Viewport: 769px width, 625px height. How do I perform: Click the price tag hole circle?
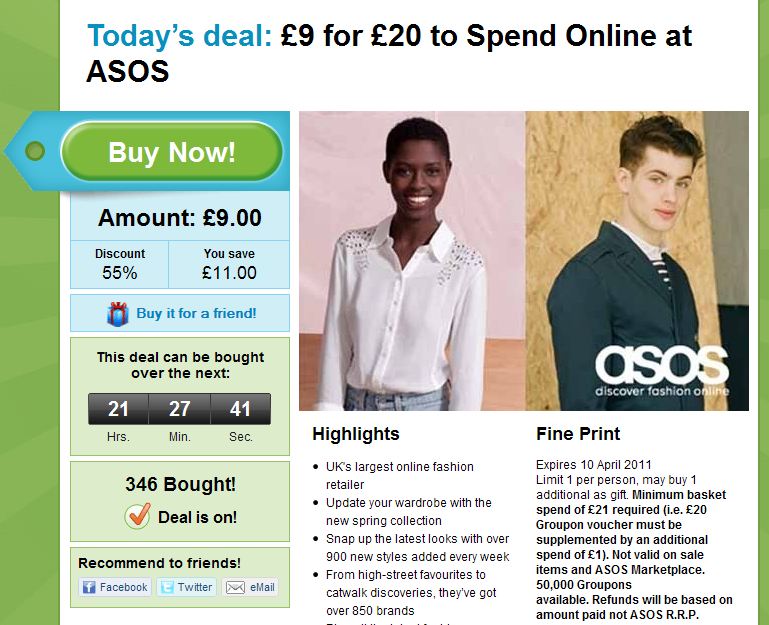pyautogui.click(x=35, y=151)
